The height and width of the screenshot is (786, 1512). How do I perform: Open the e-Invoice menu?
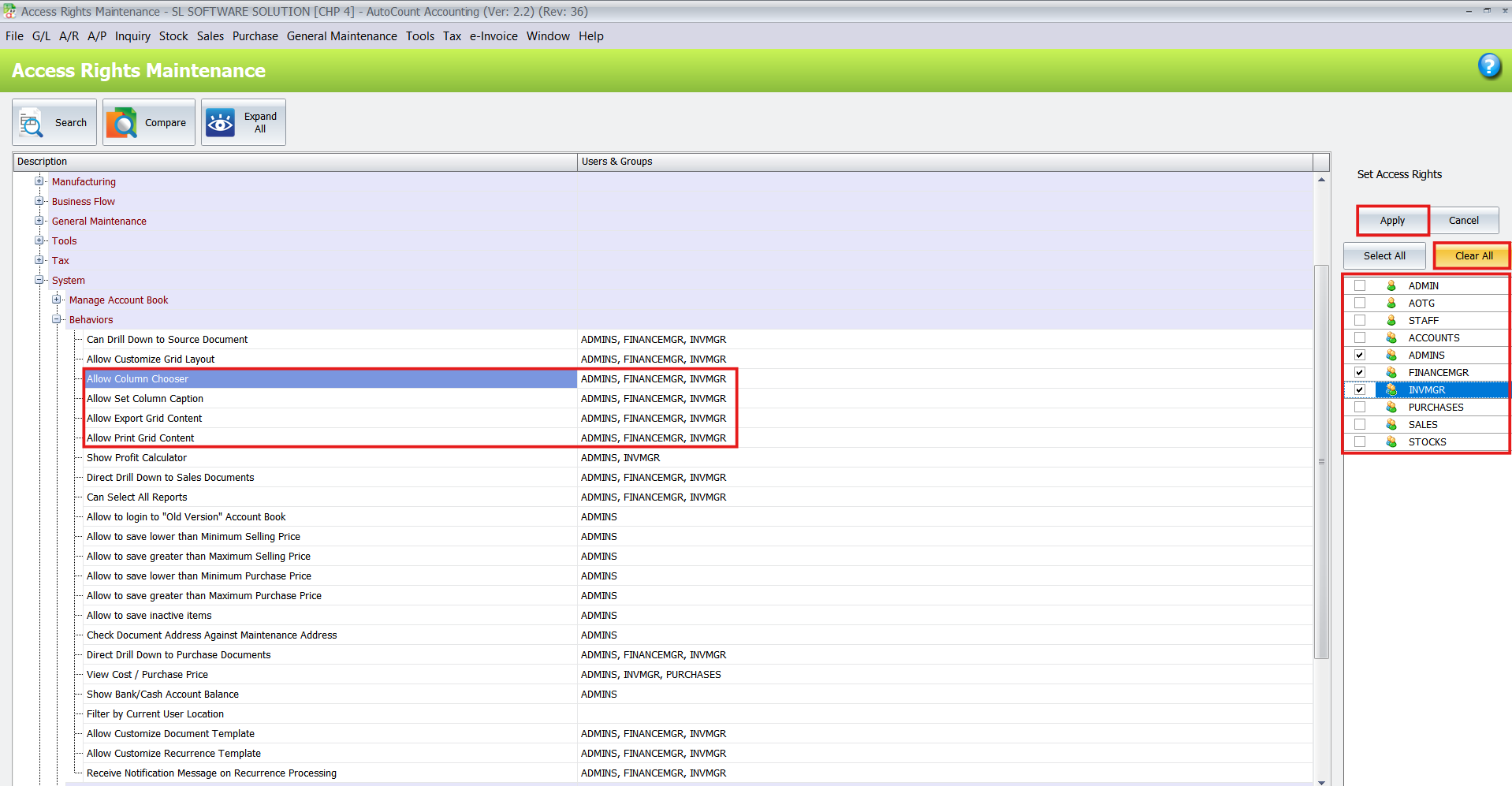(493, 36)
